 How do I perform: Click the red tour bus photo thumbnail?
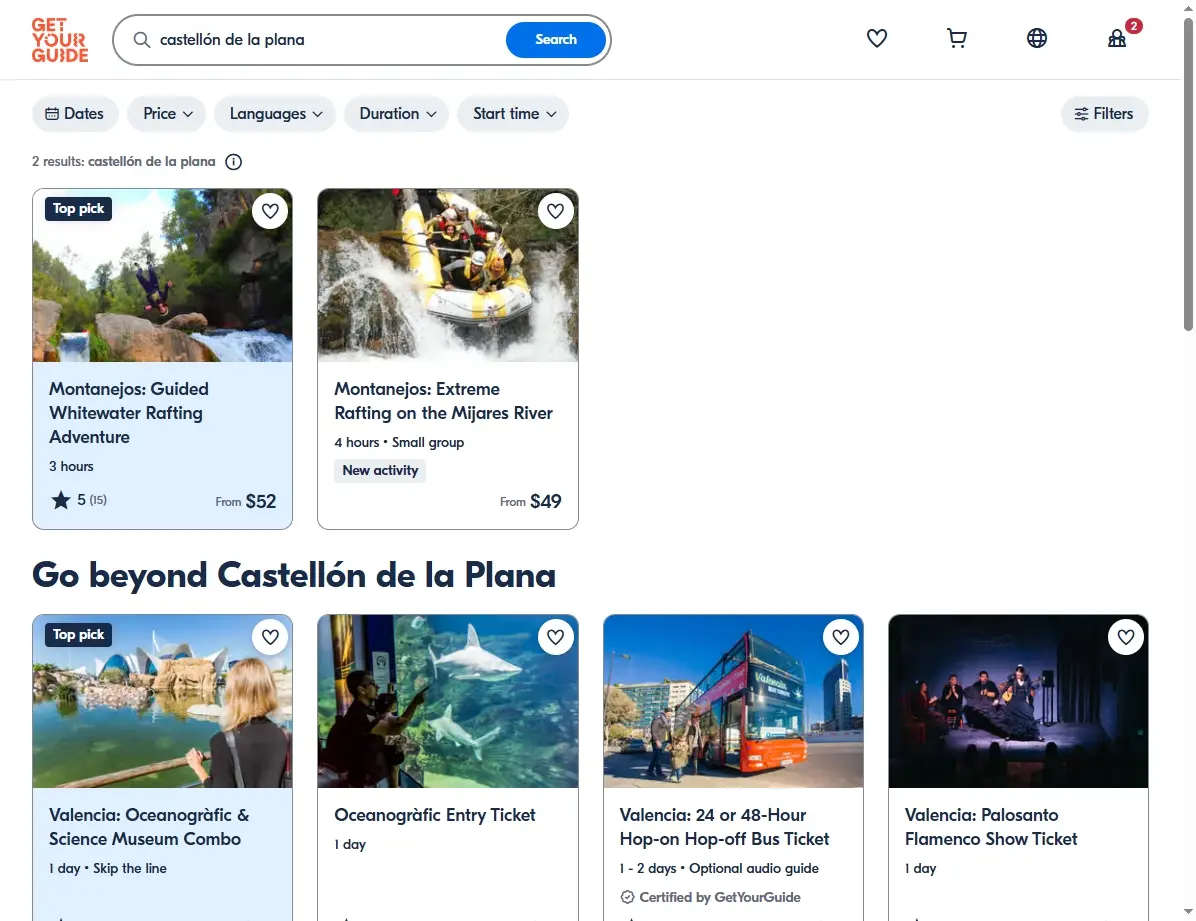(x=733, y=701)
